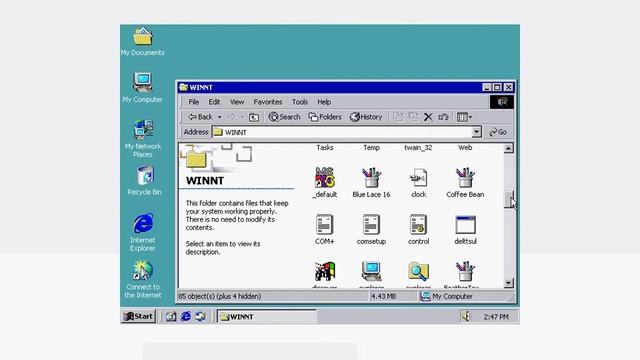Select the Tasks folder label
The height and width of the screenshot is (360, 640).
click(x=325, y=148)
